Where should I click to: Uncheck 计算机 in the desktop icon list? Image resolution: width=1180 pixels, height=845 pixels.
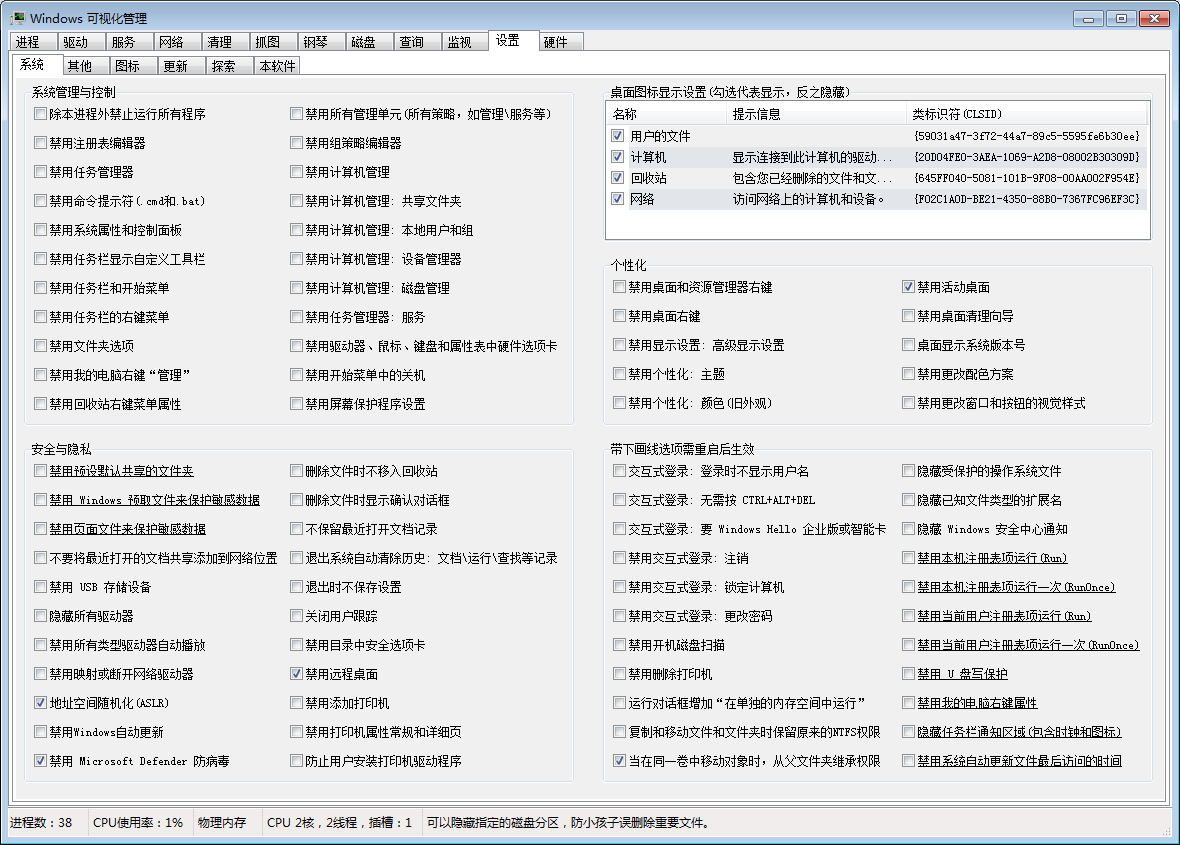pyautogui.click(x=618, y=157)
